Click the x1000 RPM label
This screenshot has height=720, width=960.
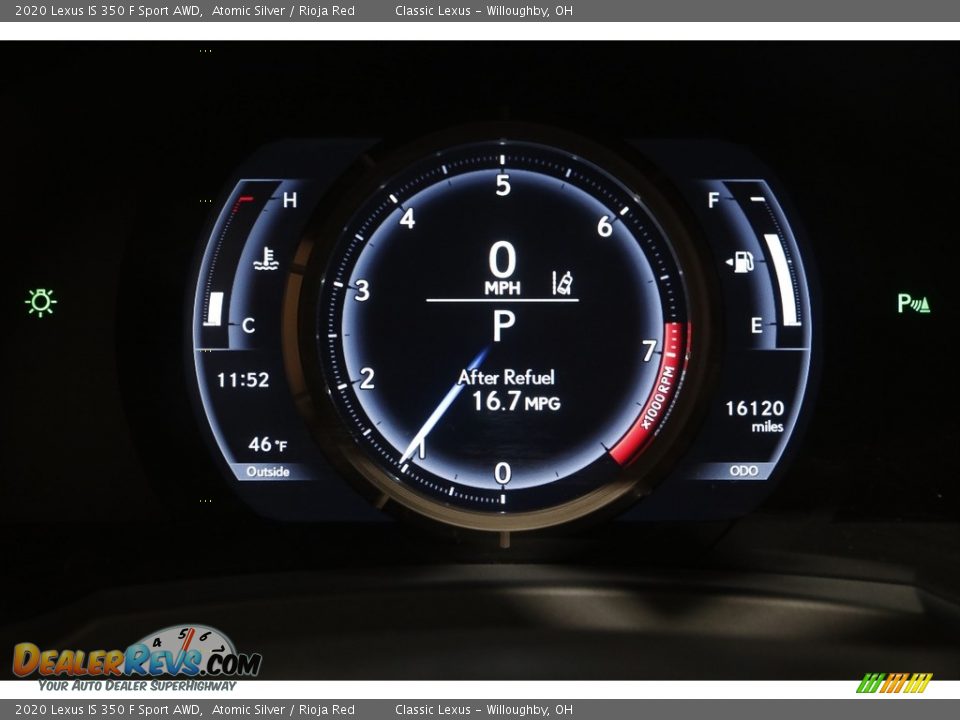coord(659,399)
